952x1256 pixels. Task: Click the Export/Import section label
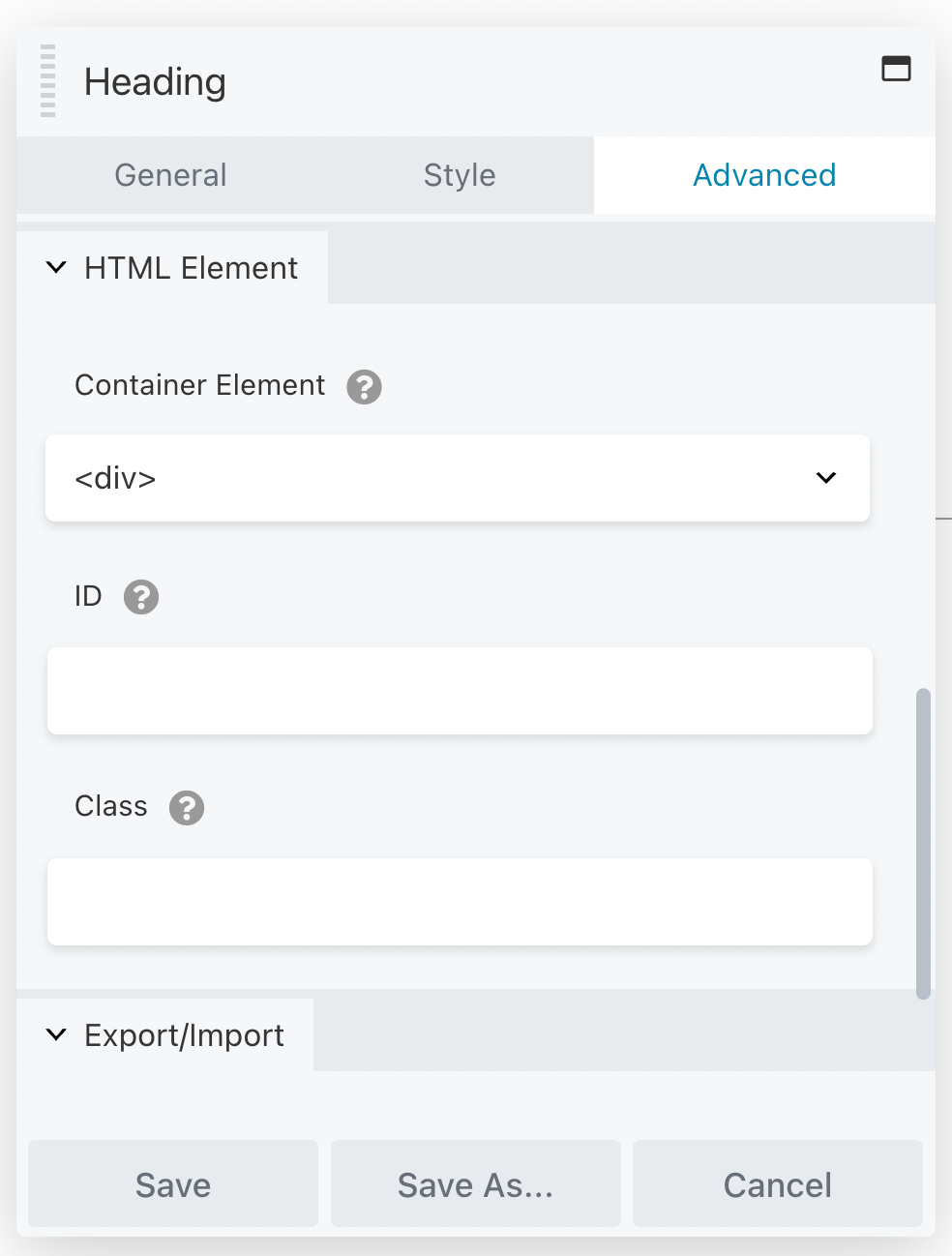pyautogui.click(x=184, y=1035)
